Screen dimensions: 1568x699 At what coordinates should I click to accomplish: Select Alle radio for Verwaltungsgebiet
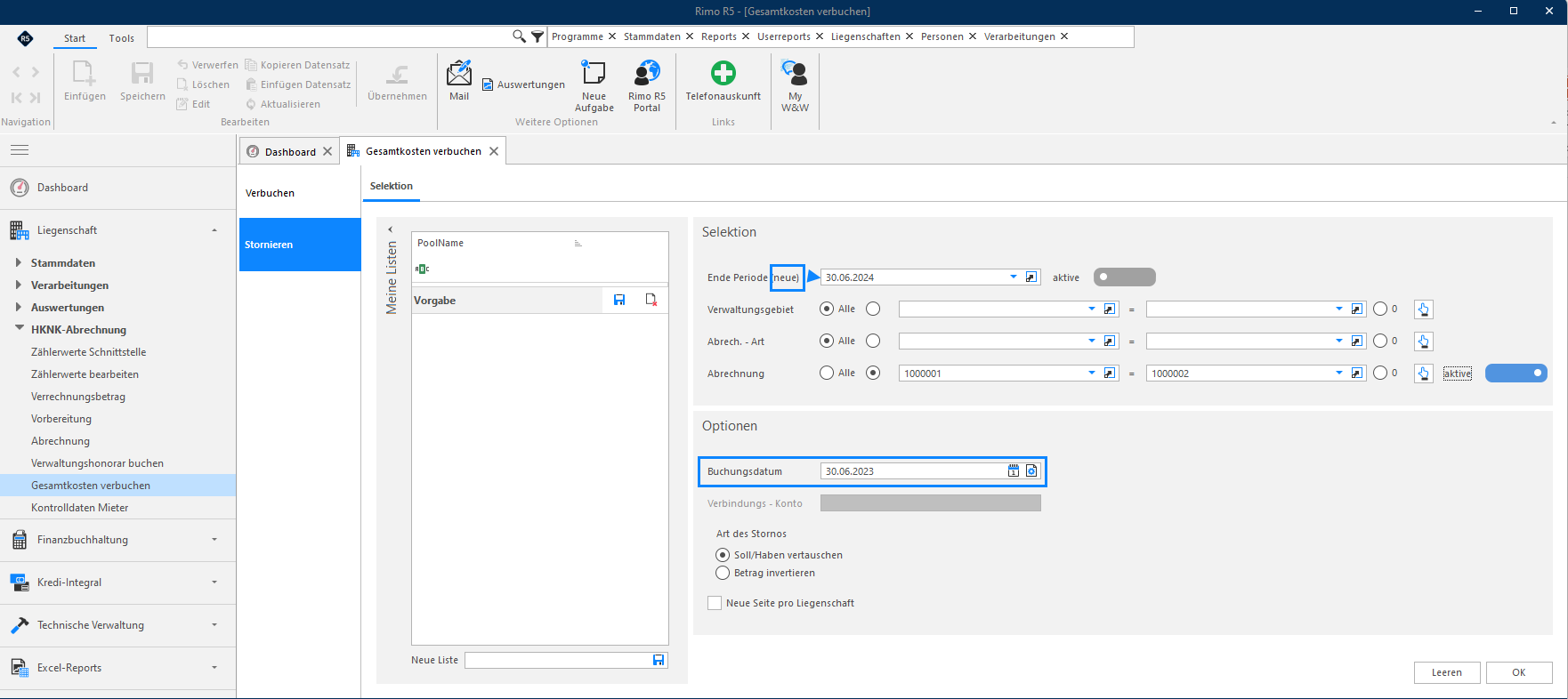[x=827, y=309]
